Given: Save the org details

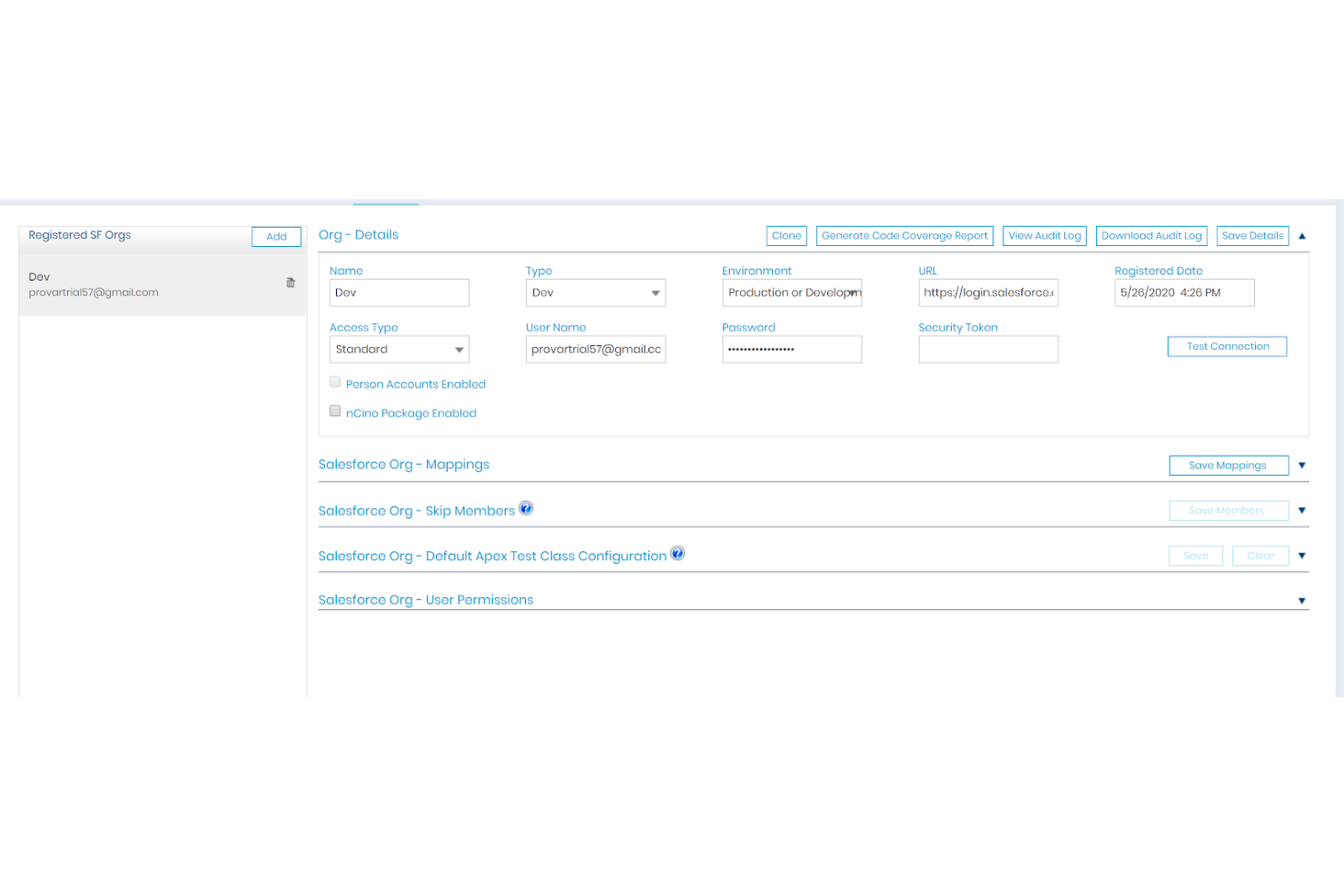Looking at the screenshot, I should coord(1251,235).
